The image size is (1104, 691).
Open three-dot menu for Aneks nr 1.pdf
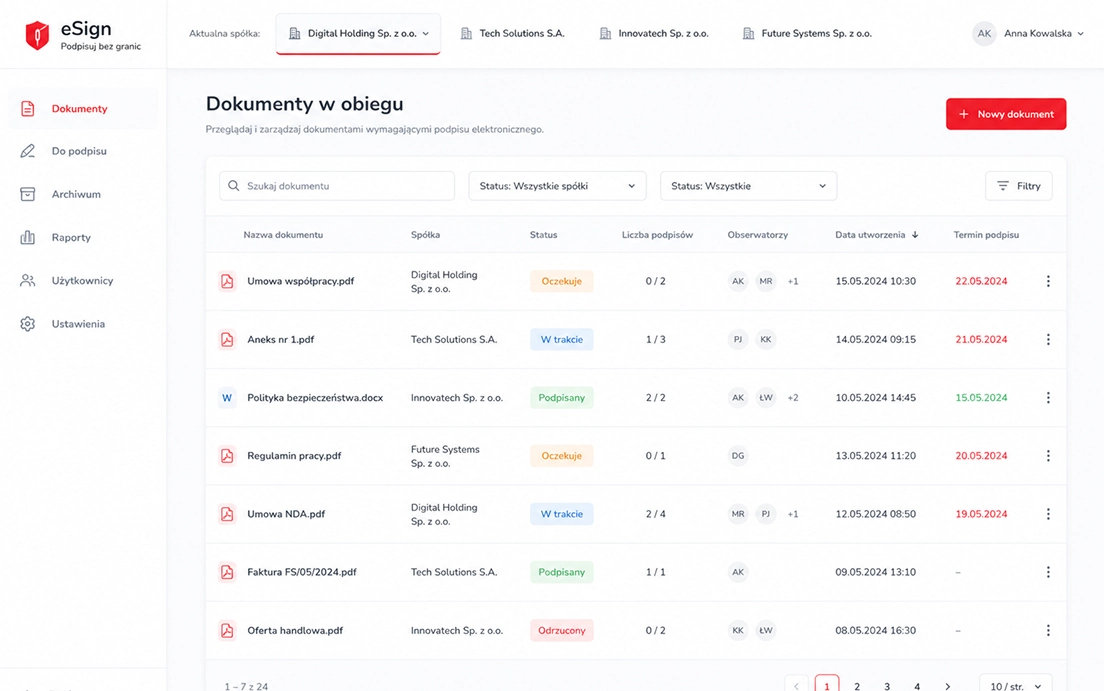tap(1048, 340)
